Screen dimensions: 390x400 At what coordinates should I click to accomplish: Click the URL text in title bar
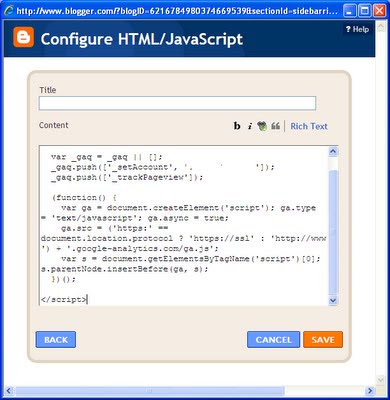(x=177, y=11)
